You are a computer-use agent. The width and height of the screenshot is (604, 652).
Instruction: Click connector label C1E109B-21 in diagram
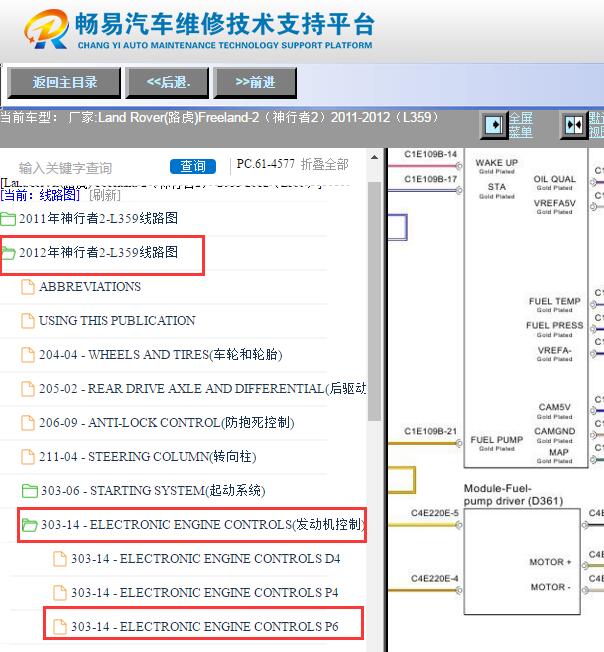point(430,431)
